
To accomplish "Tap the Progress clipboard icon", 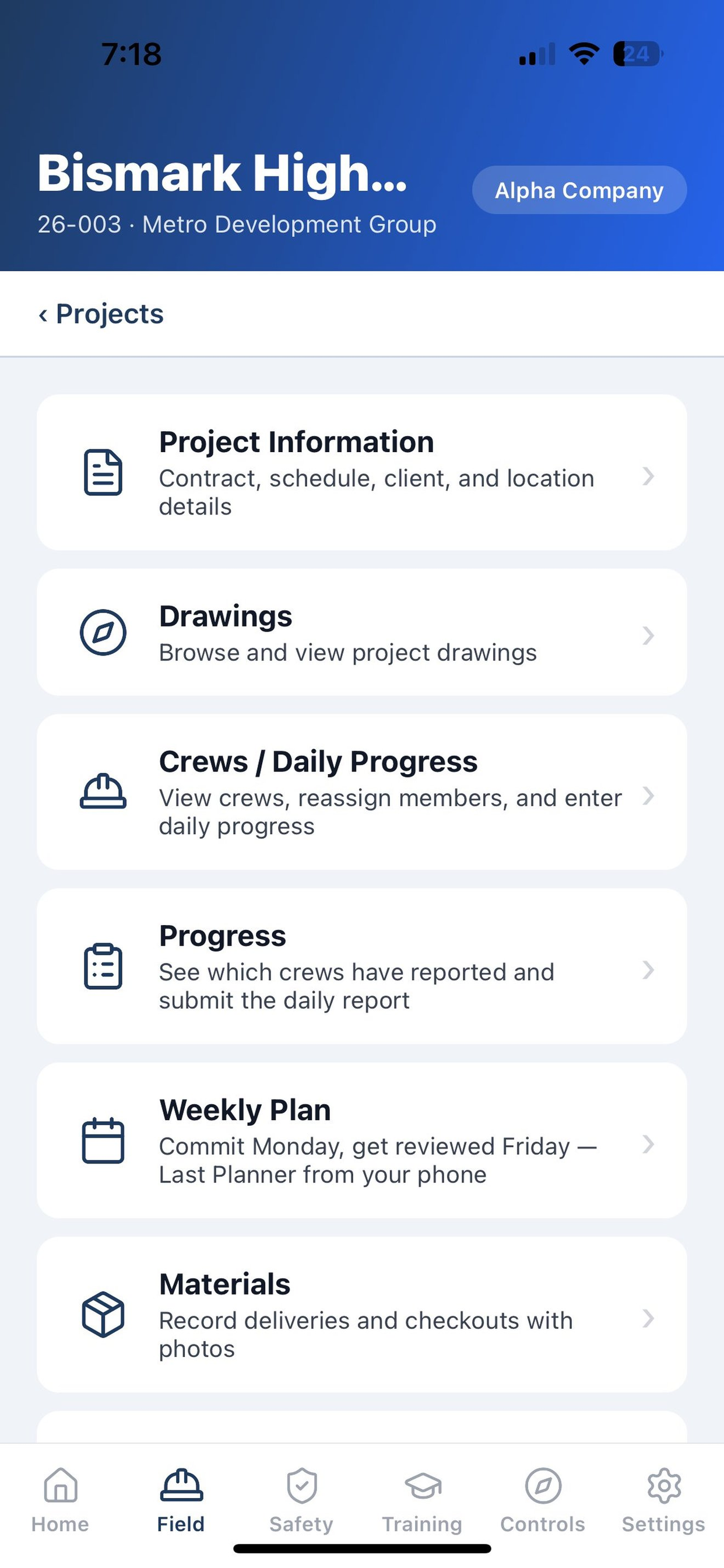I will [x=103, y=966].
